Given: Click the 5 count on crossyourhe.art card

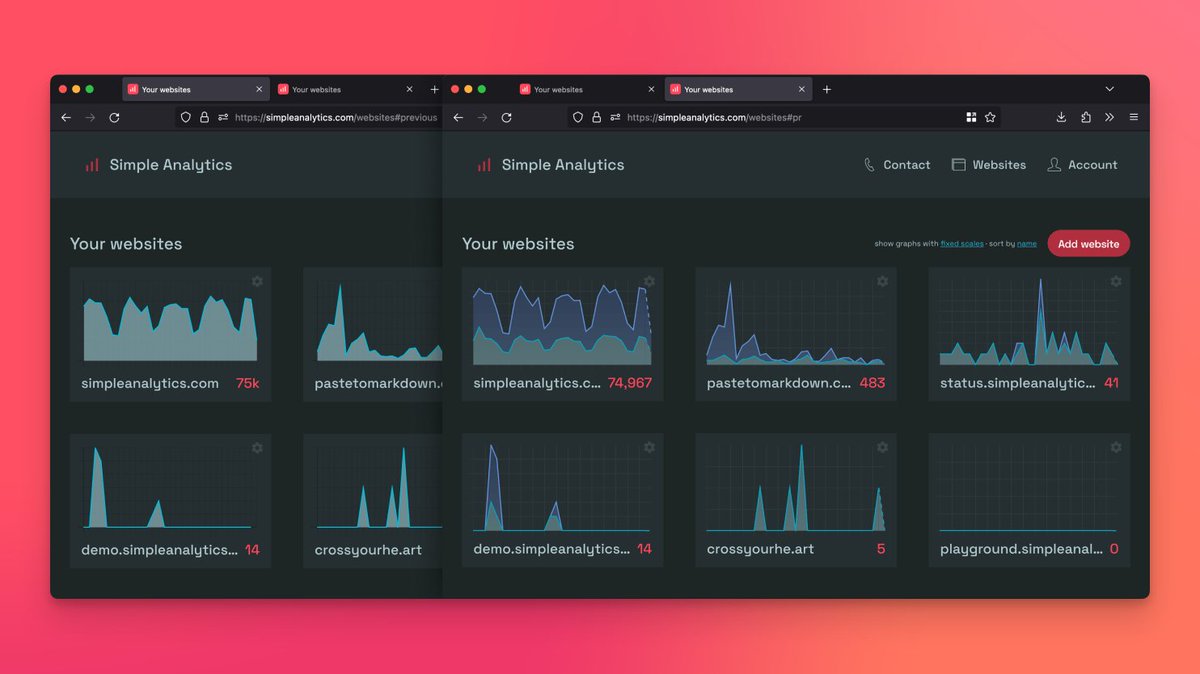Looking at the screenshot, I should click(881, 549).
